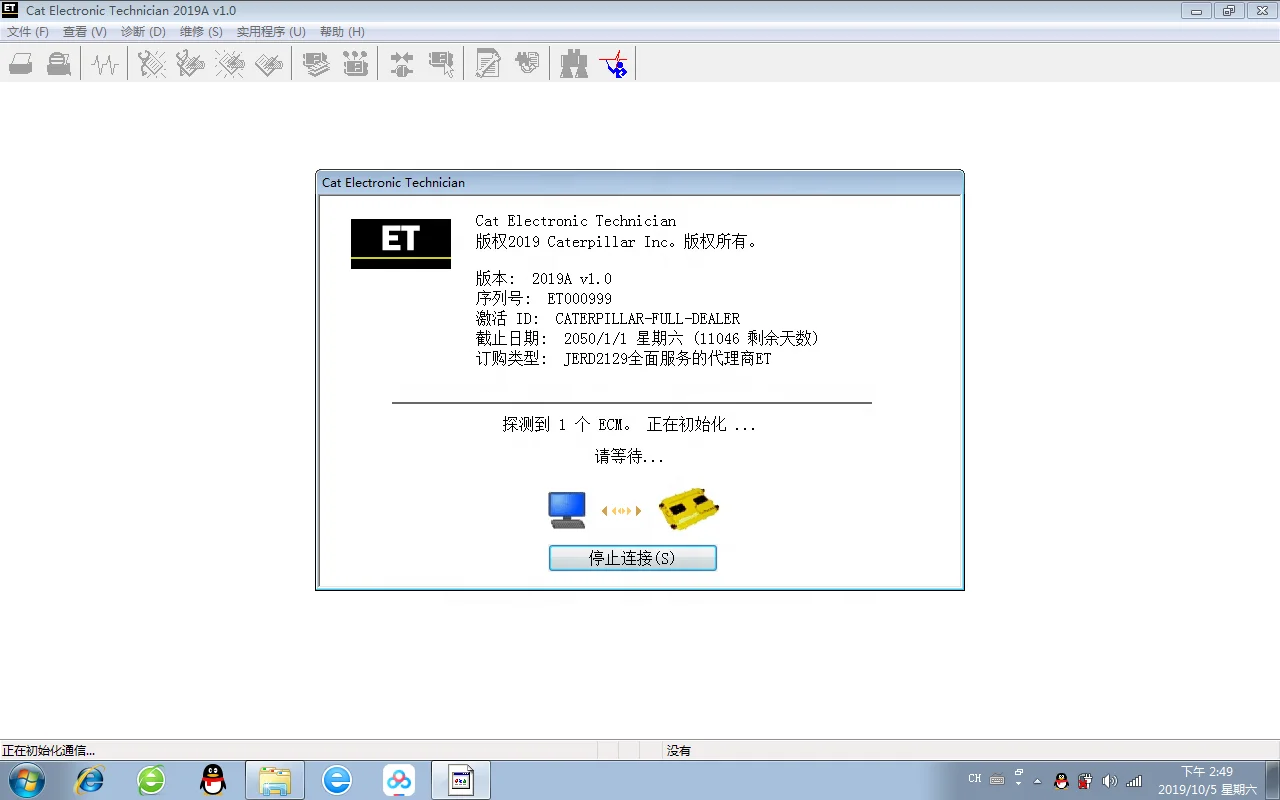This screenshot has height=800, width=1280.
Task: Open the ECM Summary stacked-modules icon
Action: pos(316,65)
